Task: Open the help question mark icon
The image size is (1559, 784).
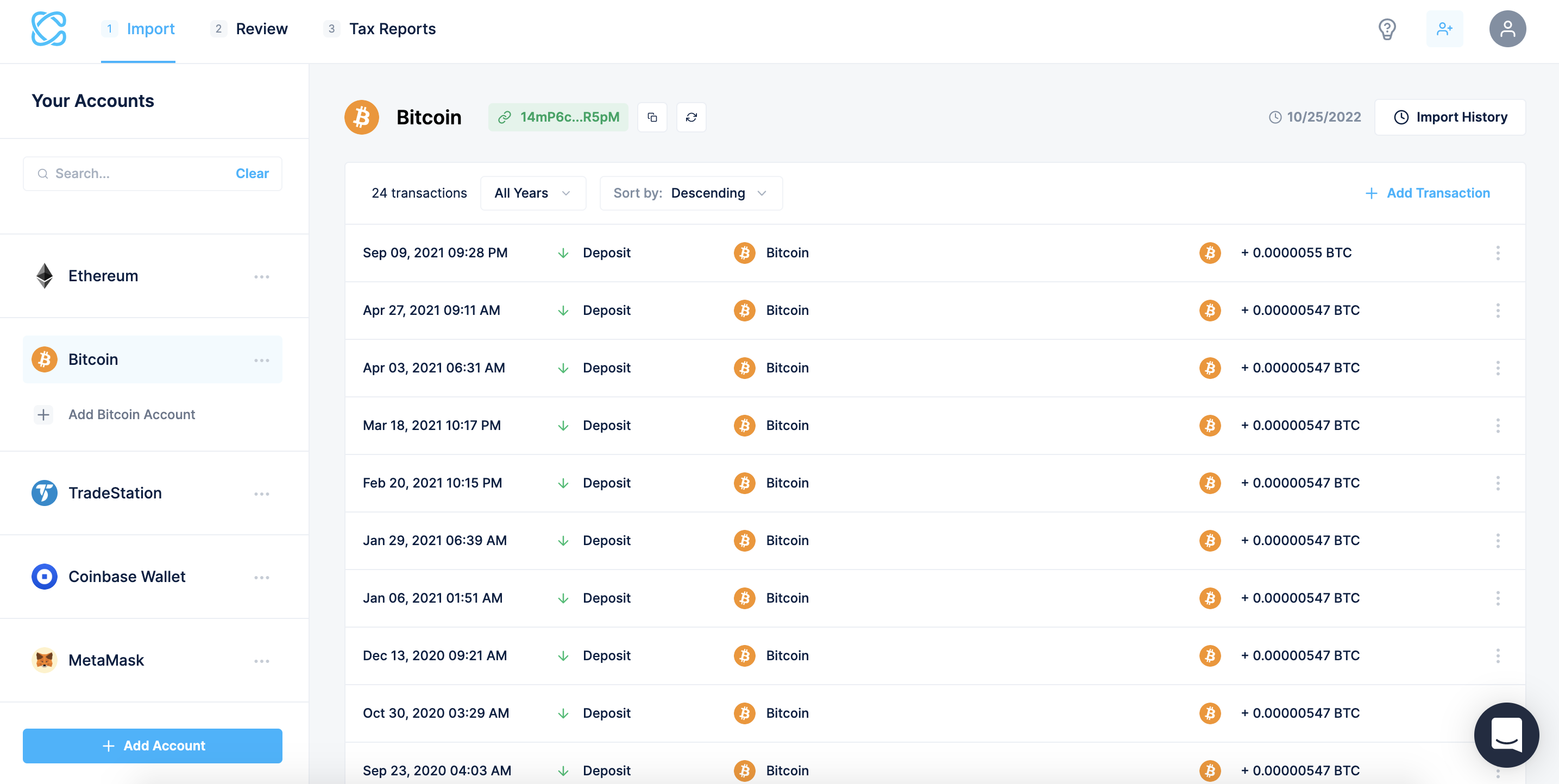Action: point(1387,28)
